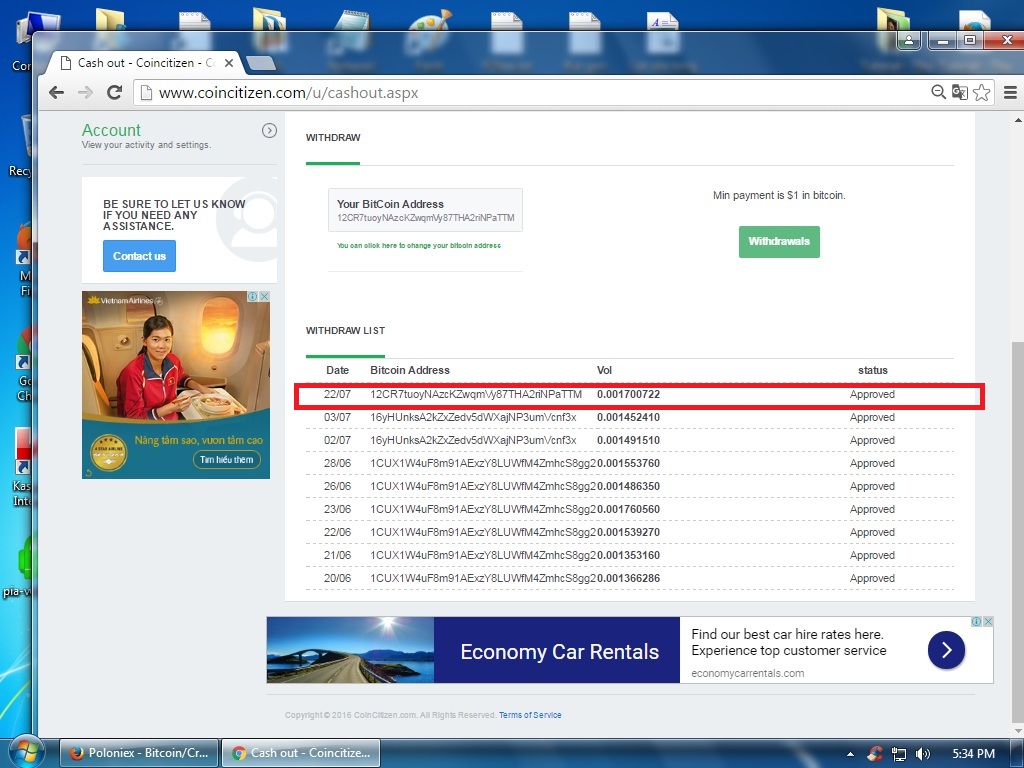
Task: Switch to Poloniex Firefox window in taskbar
Action: click(x=139, y=753)
